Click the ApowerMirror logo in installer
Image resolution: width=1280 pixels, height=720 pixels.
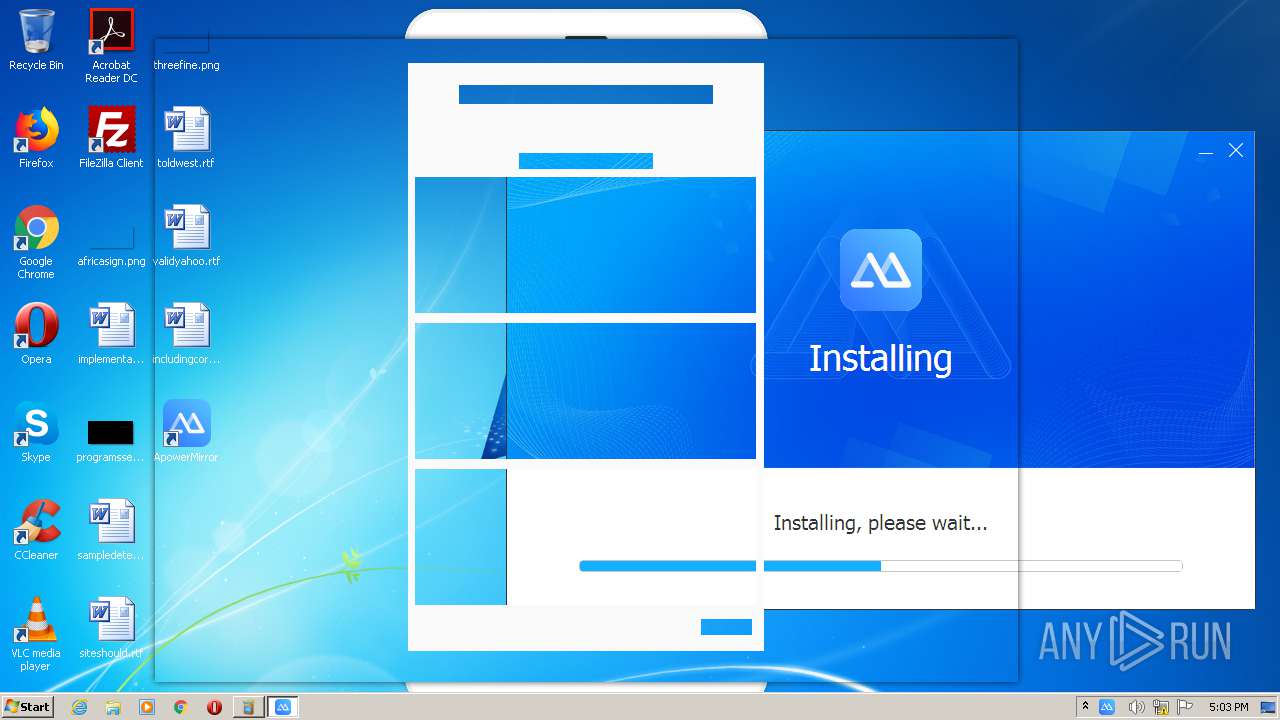(880, 269)
